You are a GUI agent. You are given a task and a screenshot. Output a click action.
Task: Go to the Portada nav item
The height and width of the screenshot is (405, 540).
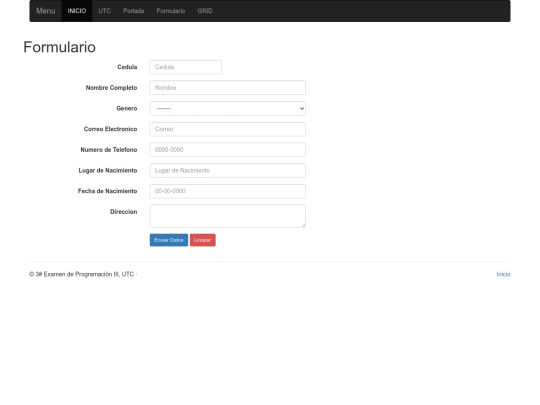134,11
